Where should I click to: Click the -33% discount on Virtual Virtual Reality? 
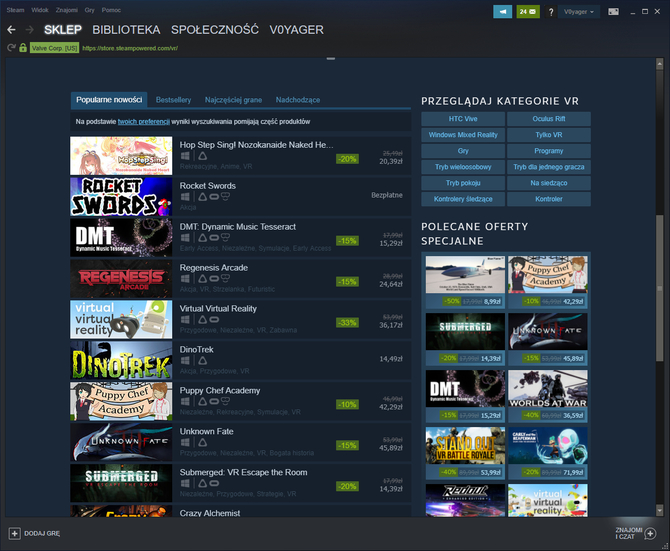tap(347, 322)
